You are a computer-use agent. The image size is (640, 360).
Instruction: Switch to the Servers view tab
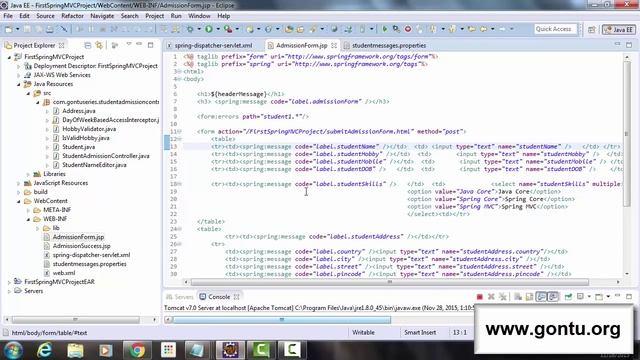pyautogui.click(x=180, y=297)
